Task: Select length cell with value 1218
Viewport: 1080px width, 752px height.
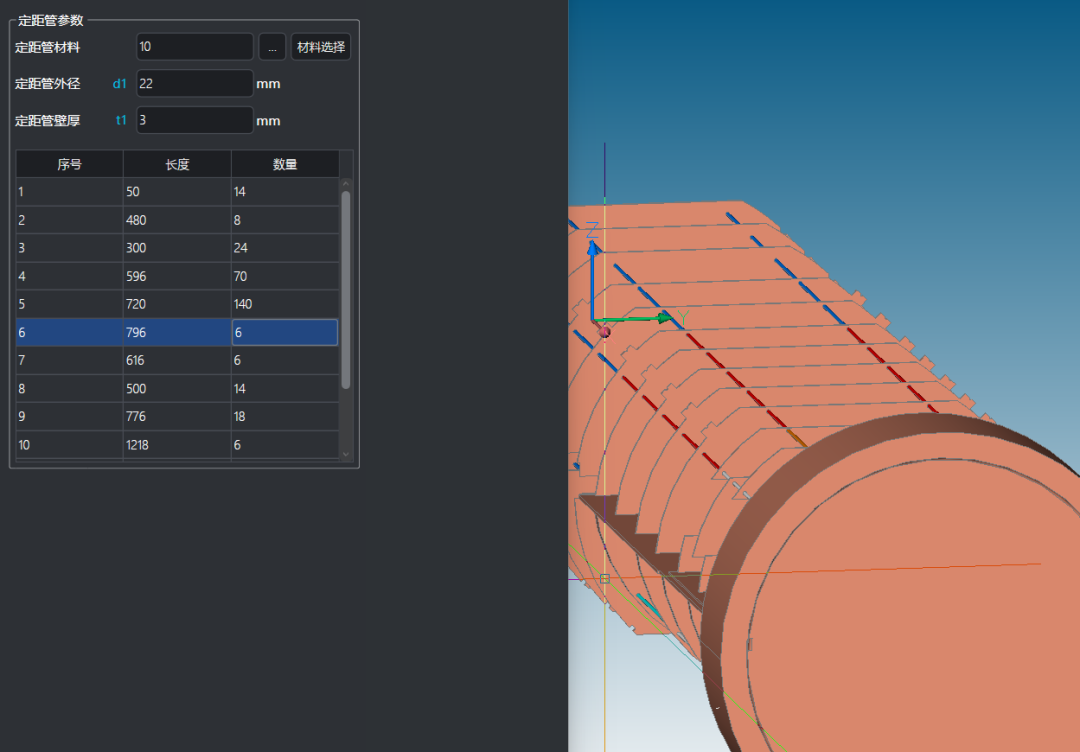Action: point(177,444)
